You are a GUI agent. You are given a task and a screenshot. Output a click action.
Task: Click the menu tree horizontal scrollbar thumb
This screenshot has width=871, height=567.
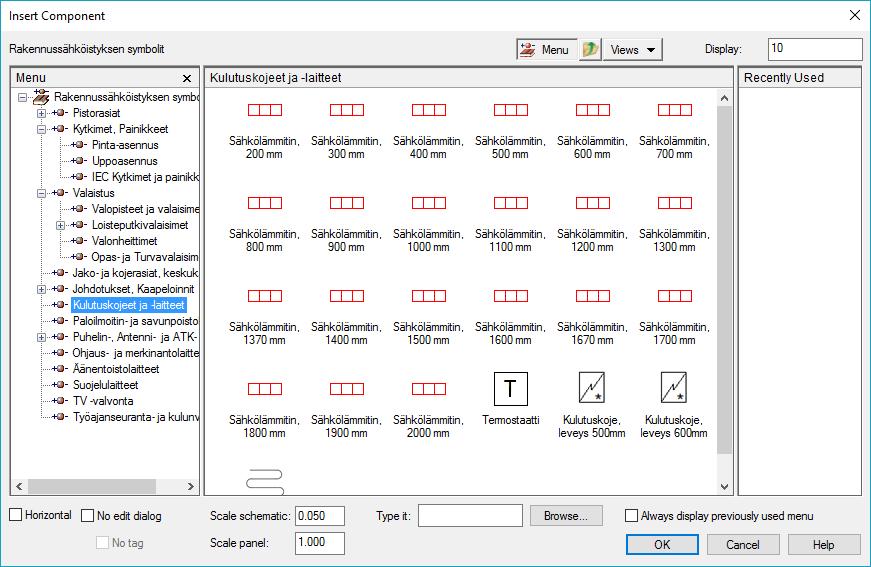tap(92, 486)
